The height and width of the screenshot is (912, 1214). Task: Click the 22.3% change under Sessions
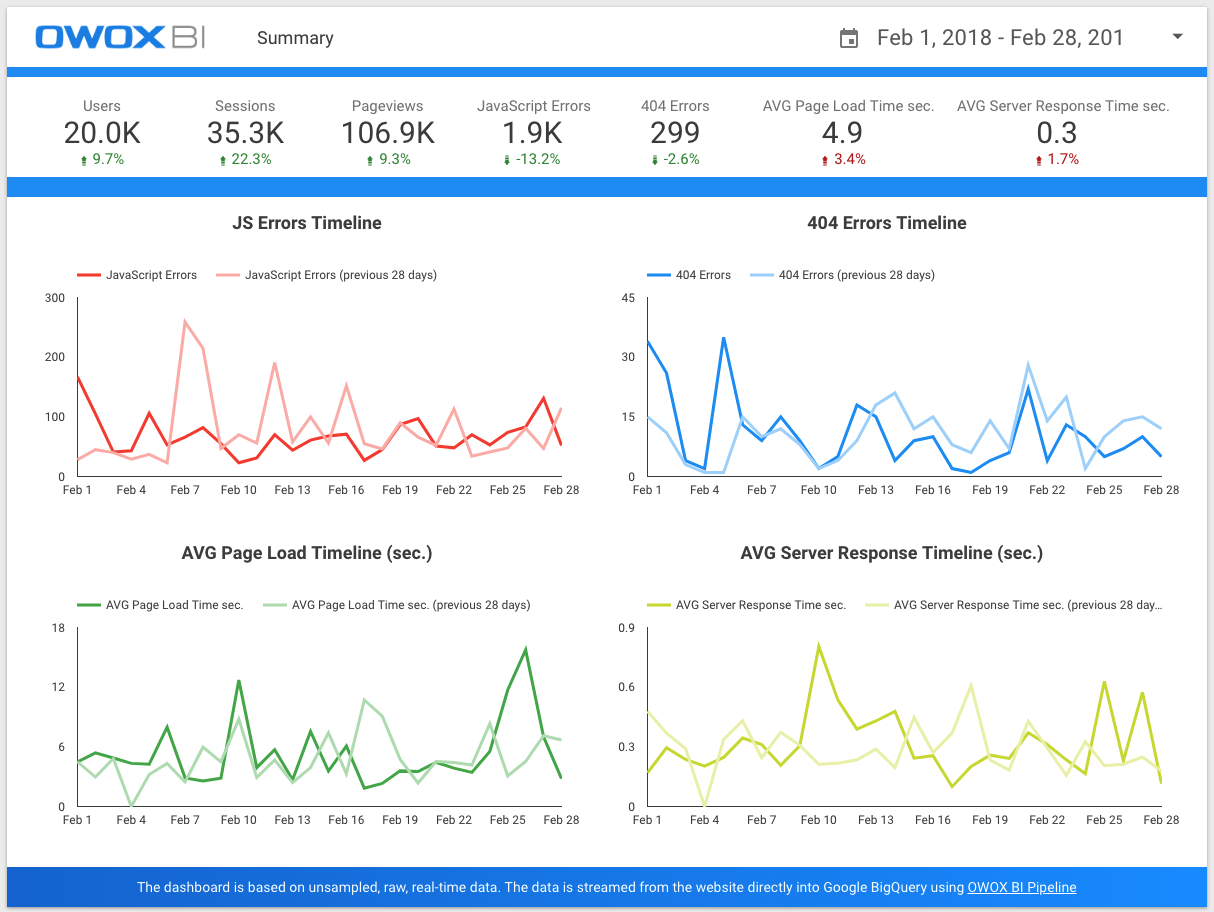click(251, 159)
